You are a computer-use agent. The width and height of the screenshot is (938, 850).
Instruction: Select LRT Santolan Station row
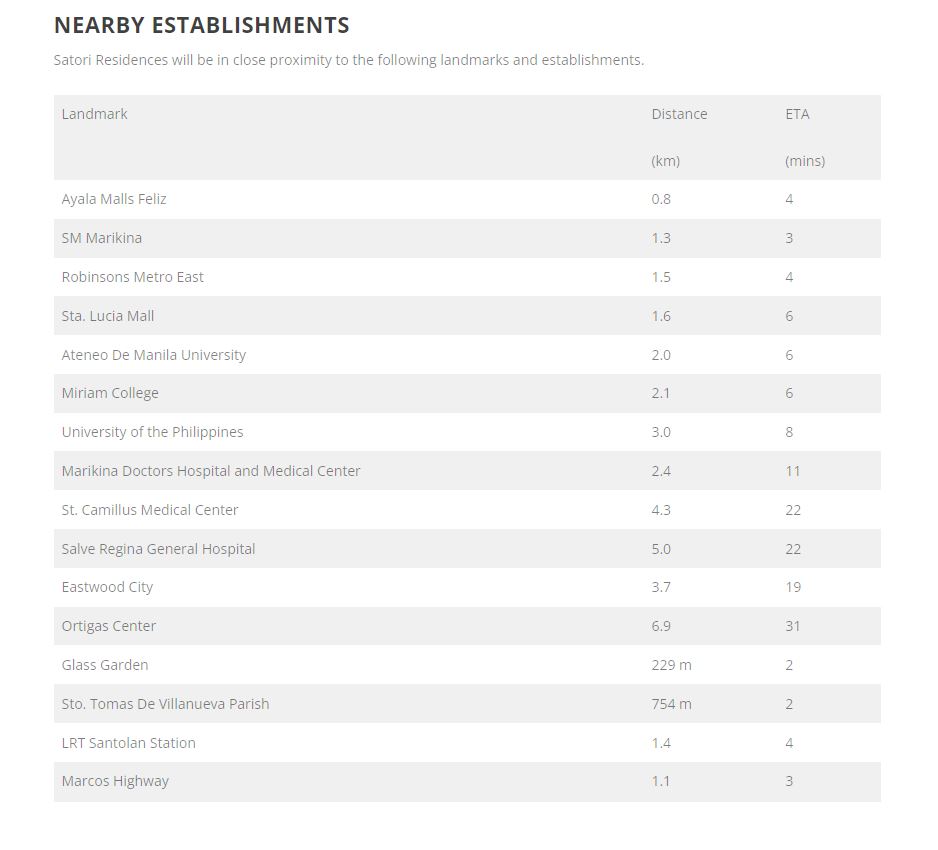pyautogui.click(x=128, y=743)
